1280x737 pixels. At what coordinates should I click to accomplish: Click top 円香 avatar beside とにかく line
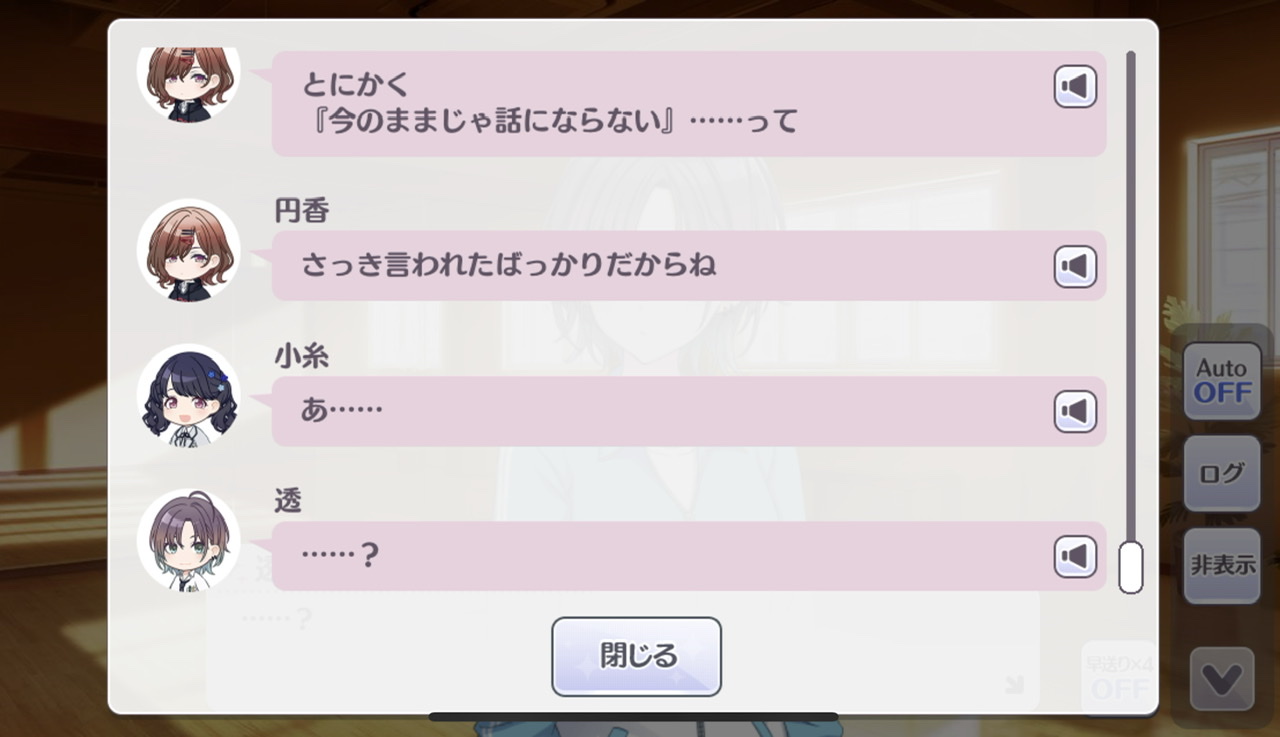point(189,82)
